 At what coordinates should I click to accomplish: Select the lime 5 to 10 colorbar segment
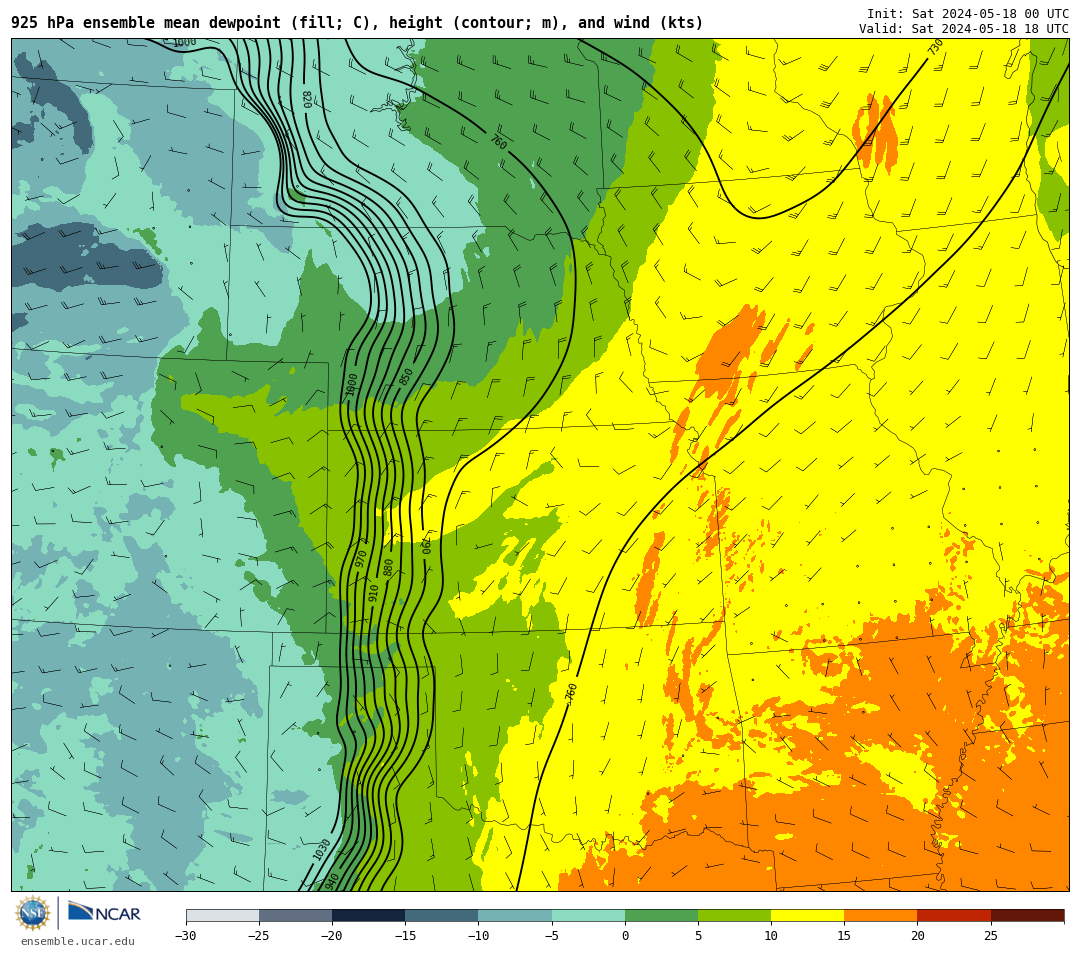pyautogui.click(x=734, y=915)
